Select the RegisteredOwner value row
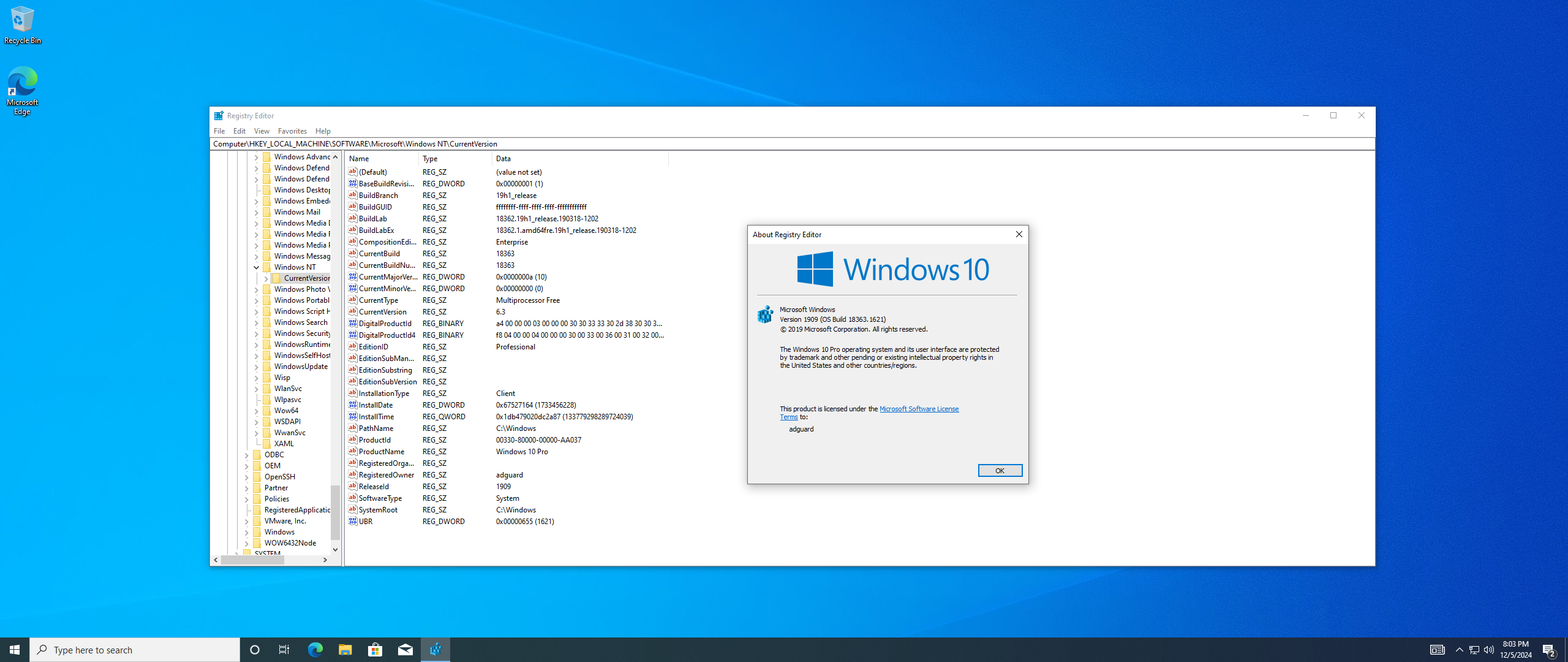 (x=507, y=475)
